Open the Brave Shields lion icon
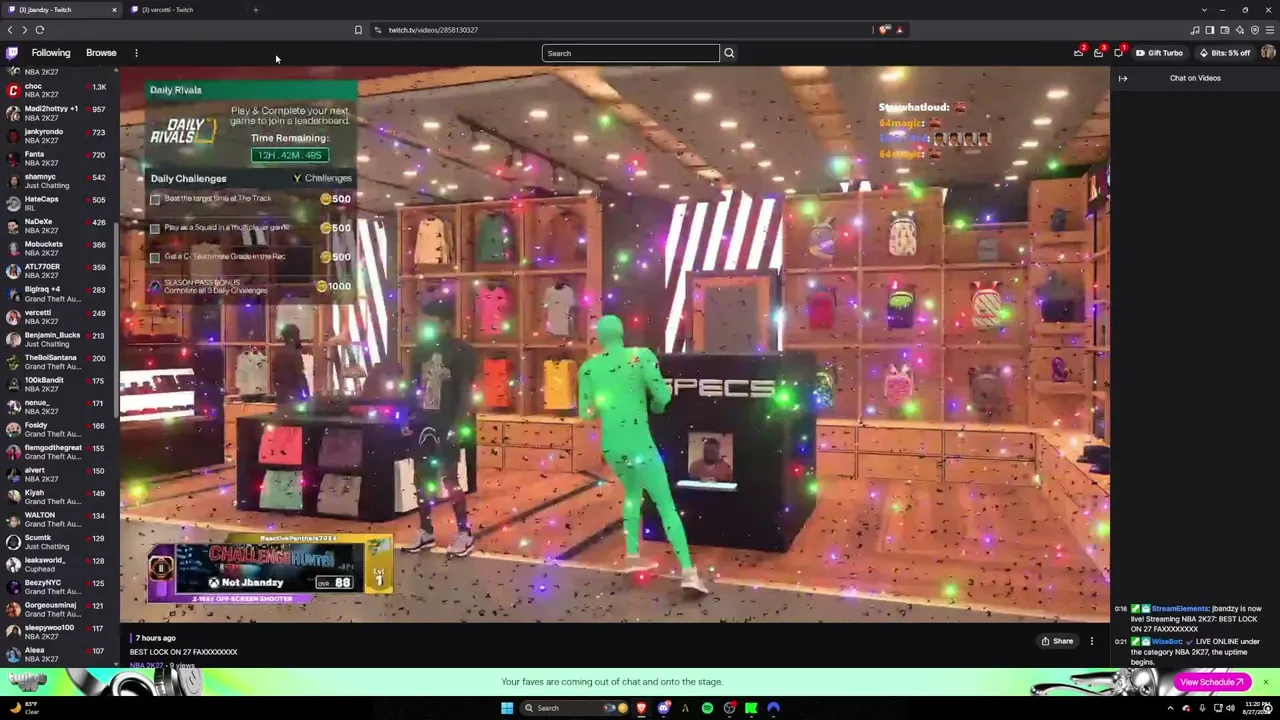The height and width of the screenshot is (720, 1280). click(x=884, y=30)
